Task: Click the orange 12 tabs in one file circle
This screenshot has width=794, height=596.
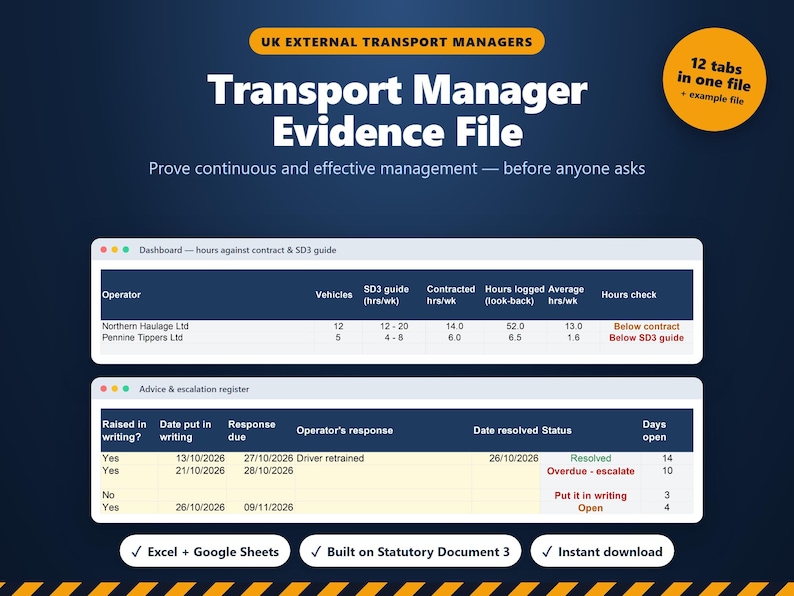Action: coord(714,80)
